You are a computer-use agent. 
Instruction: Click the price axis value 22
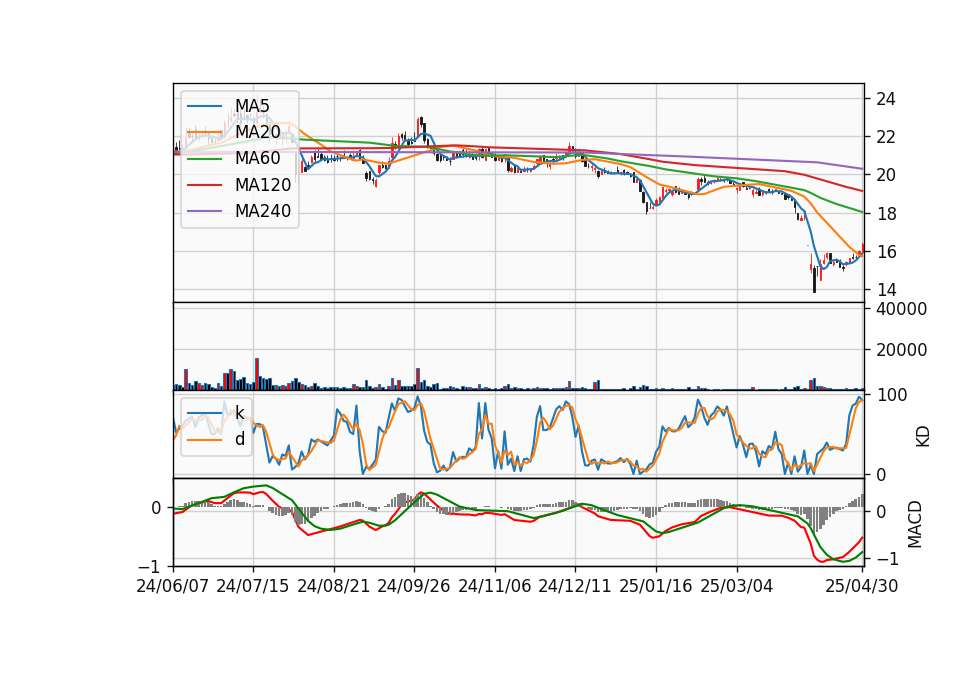(x=886, y=137)
